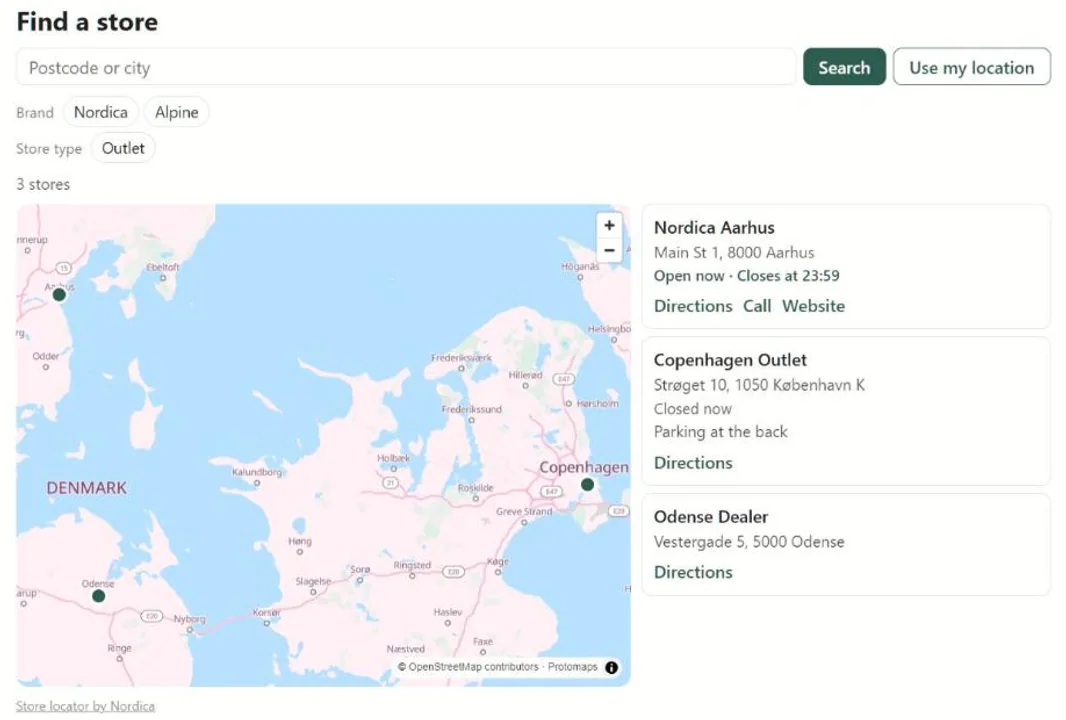Toggle the Nordica brand filter

101,112
